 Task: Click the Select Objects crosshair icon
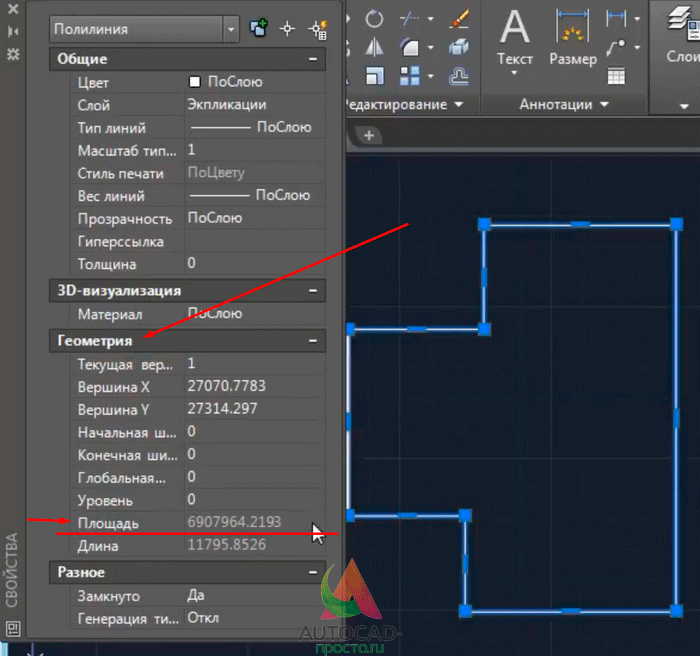(x=287, y=29)
